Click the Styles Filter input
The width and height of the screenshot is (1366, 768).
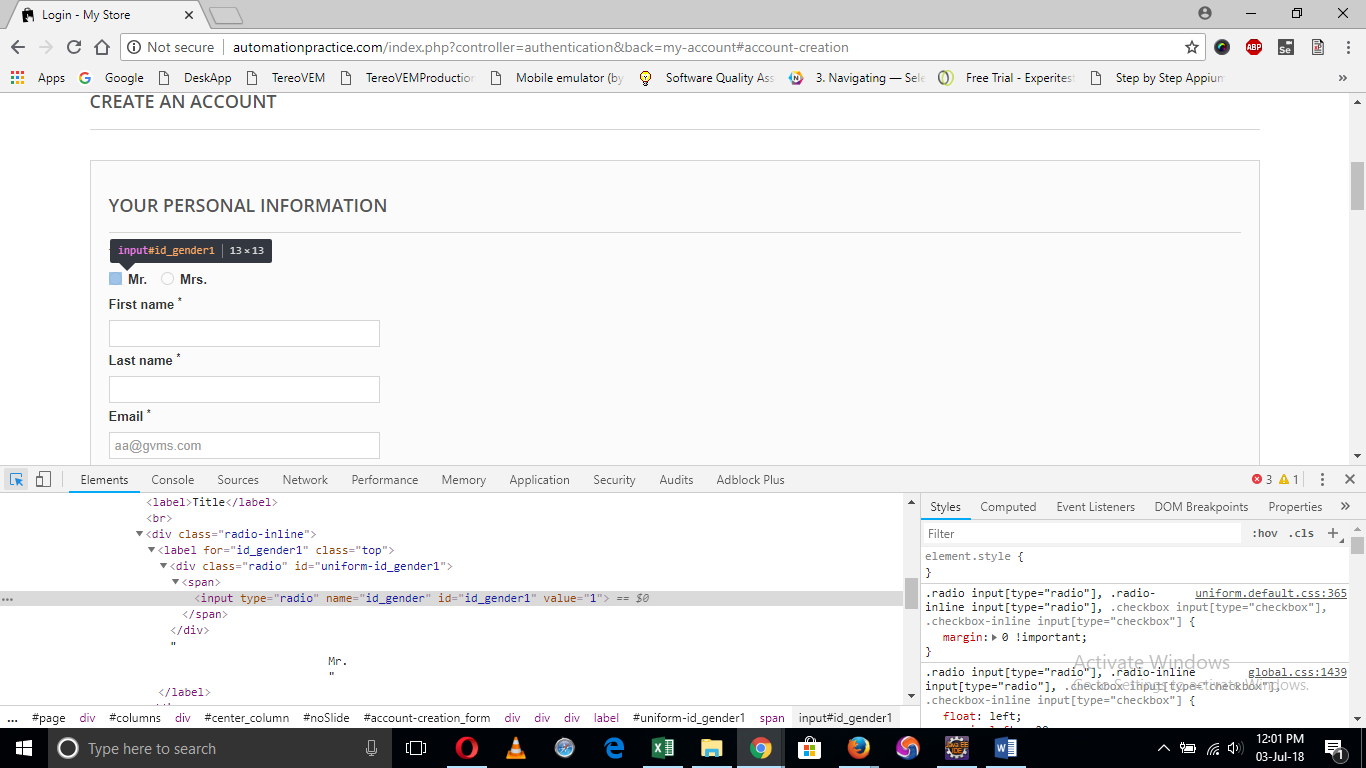point(1082,534)
